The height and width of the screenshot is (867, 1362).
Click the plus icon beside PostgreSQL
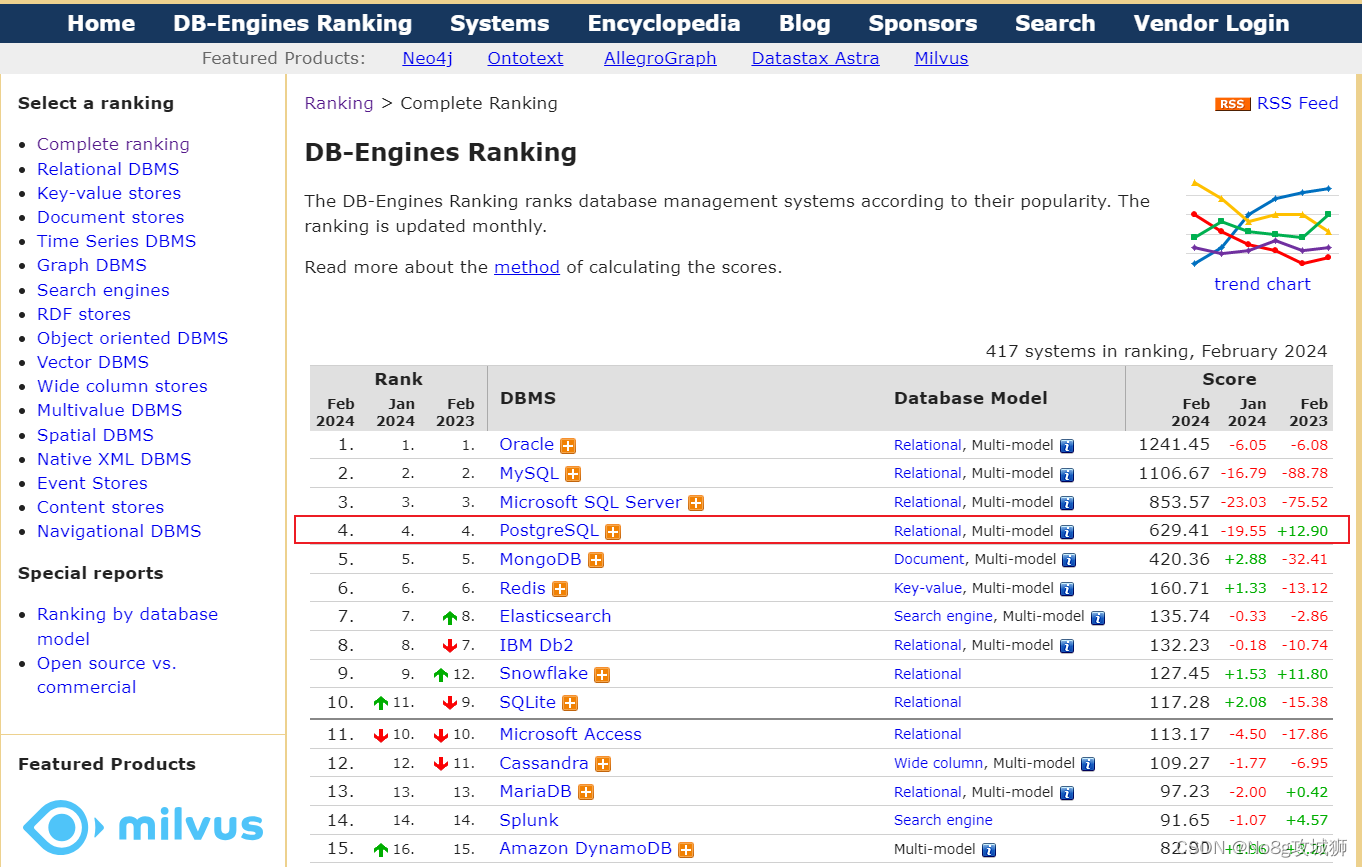pos(613,532)
